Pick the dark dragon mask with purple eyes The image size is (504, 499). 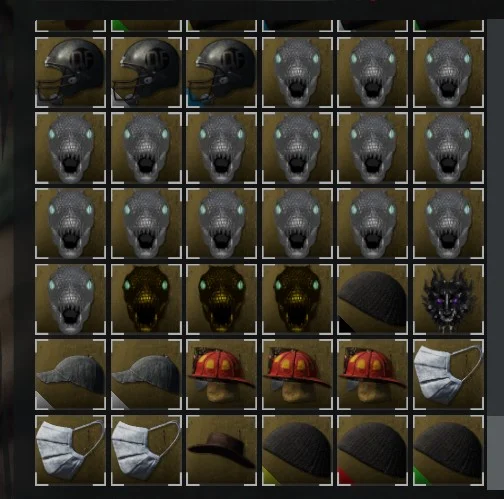click(448, 299)
